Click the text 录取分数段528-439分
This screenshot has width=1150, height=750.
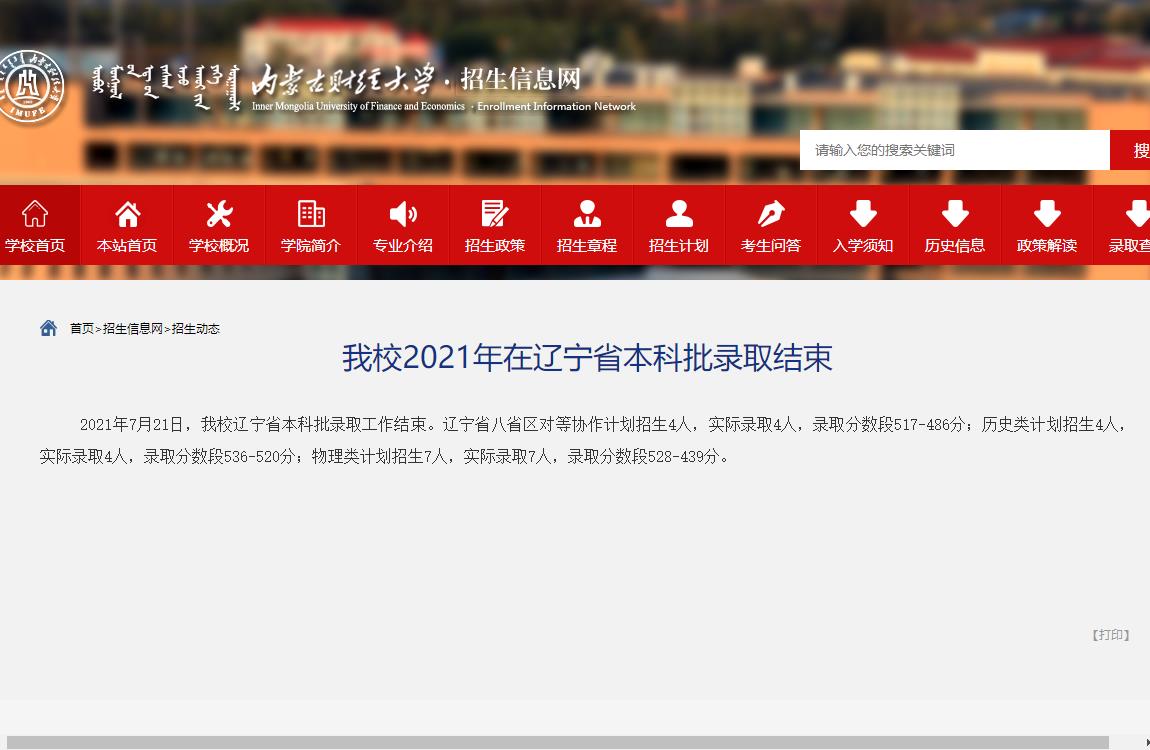[x=644, y=457]
